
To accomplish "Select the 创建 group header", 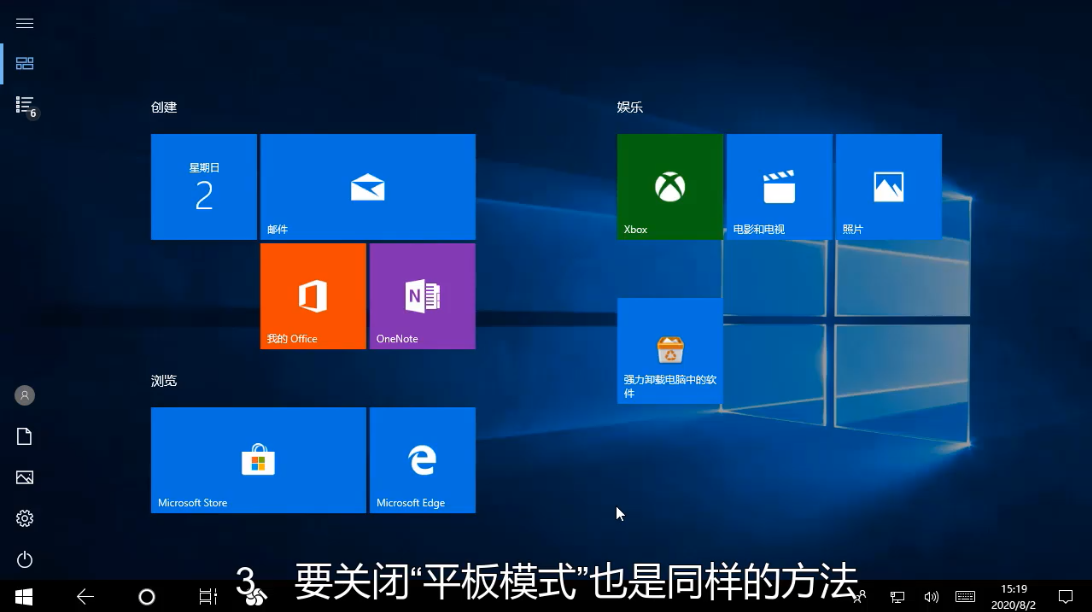I will pos(164,107).
